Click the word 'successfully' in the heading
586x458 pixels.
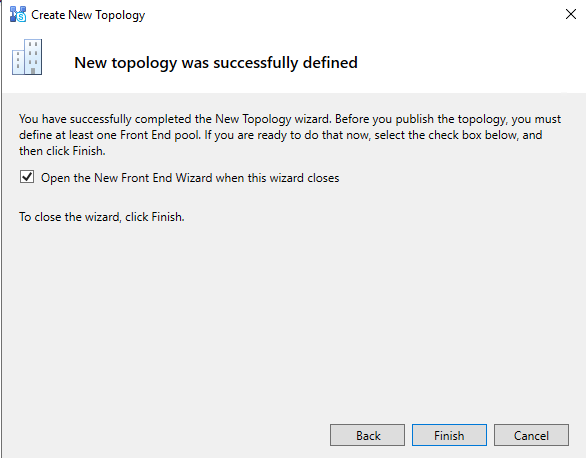tap(255, 63)
